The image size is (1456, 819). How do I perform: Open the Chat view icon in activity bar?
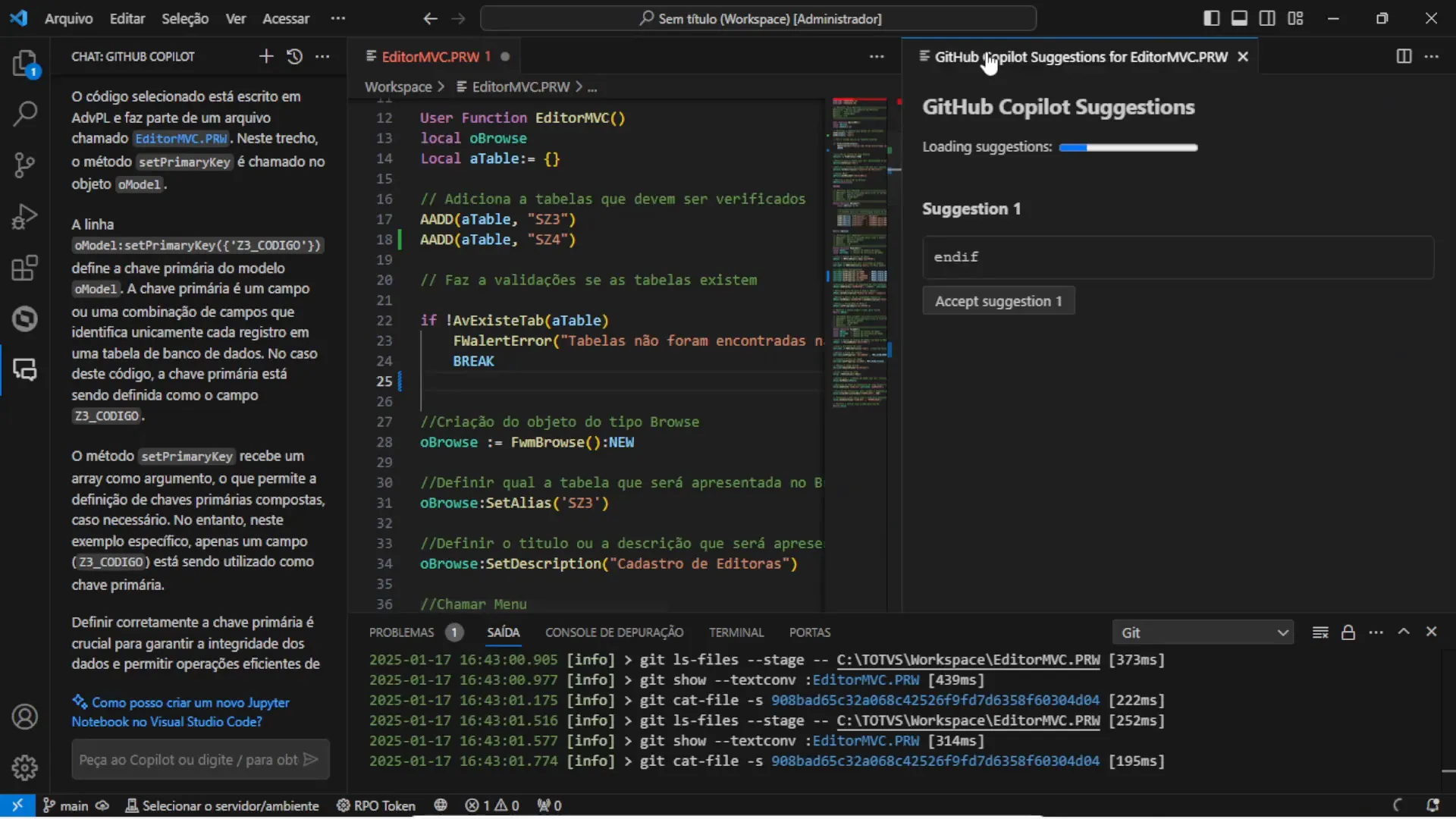tap(25, 370)
